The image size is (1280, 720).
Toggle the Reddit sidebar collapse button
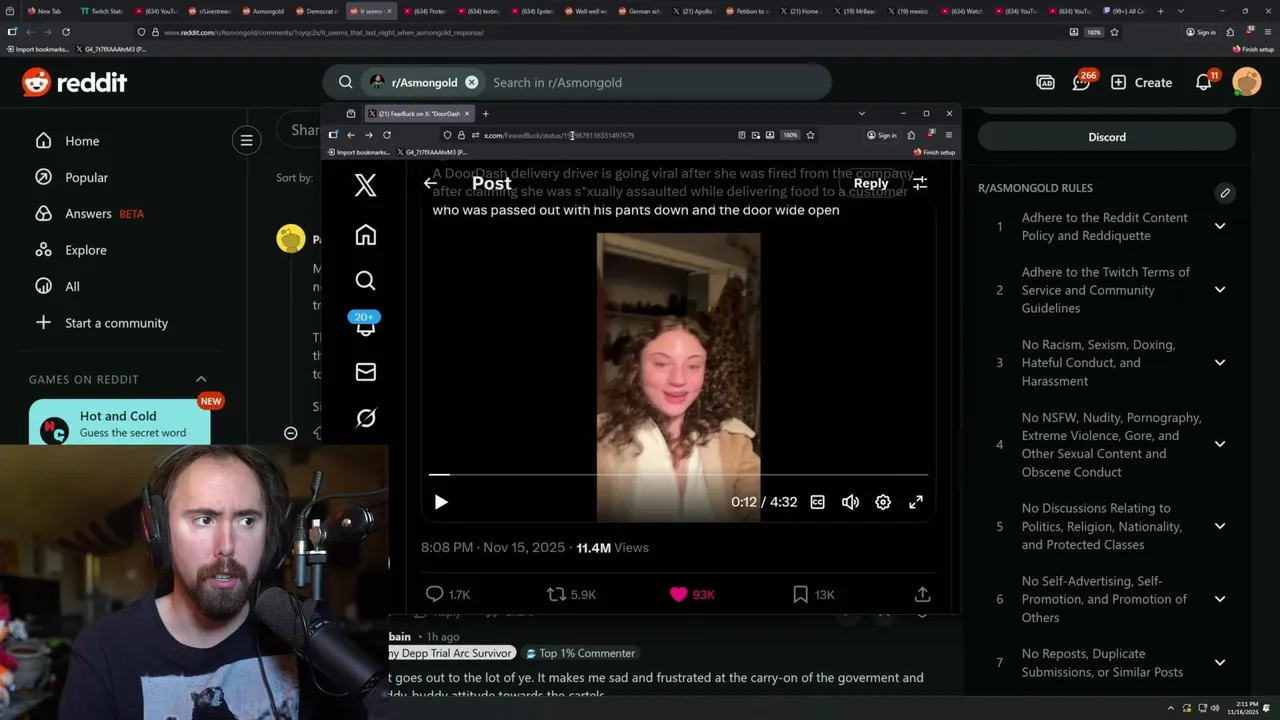(x=246, y=140)
